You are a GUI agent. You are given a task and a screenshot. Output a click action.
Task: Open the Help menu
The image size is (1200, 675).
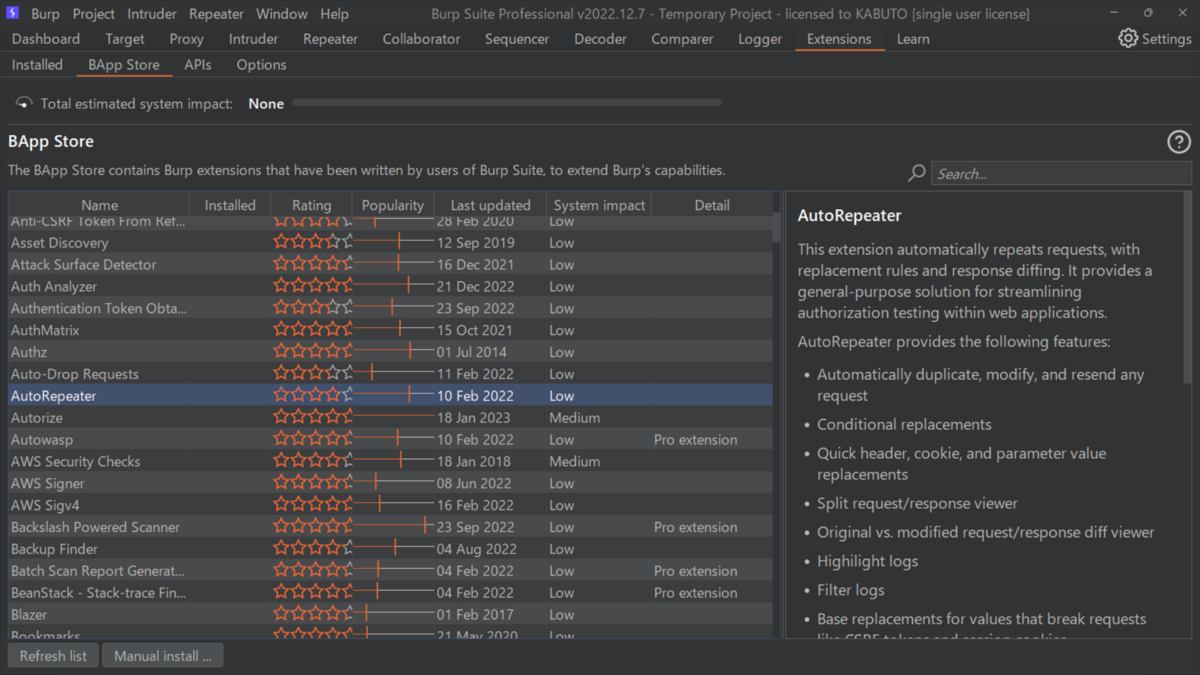334,14
